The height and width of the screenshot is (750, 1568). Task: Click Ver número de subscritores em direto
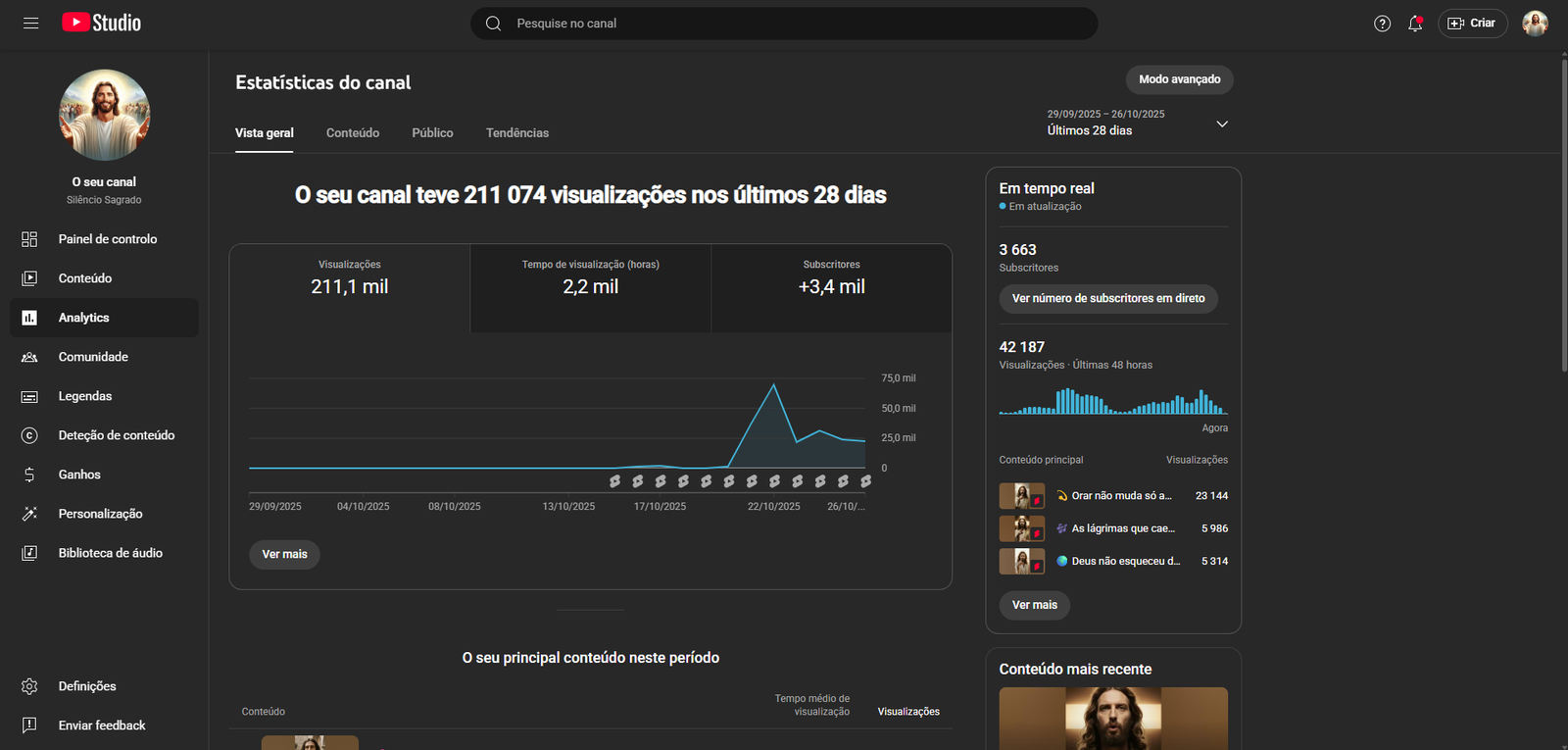[x=1108, y=298]
